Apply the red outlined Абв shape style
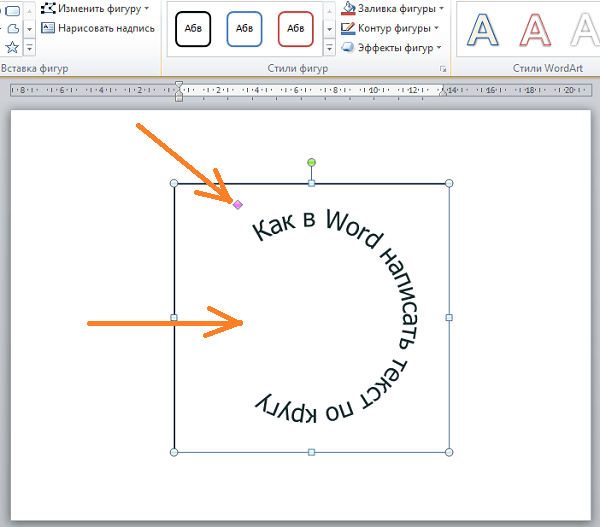 pyautogui.click(x=295, y=29)
